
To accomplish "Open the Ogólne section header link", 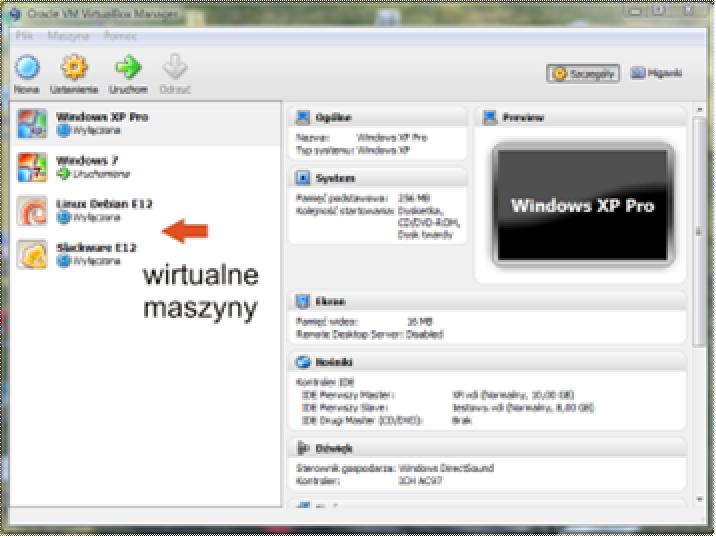I will [x=333, y=117].
